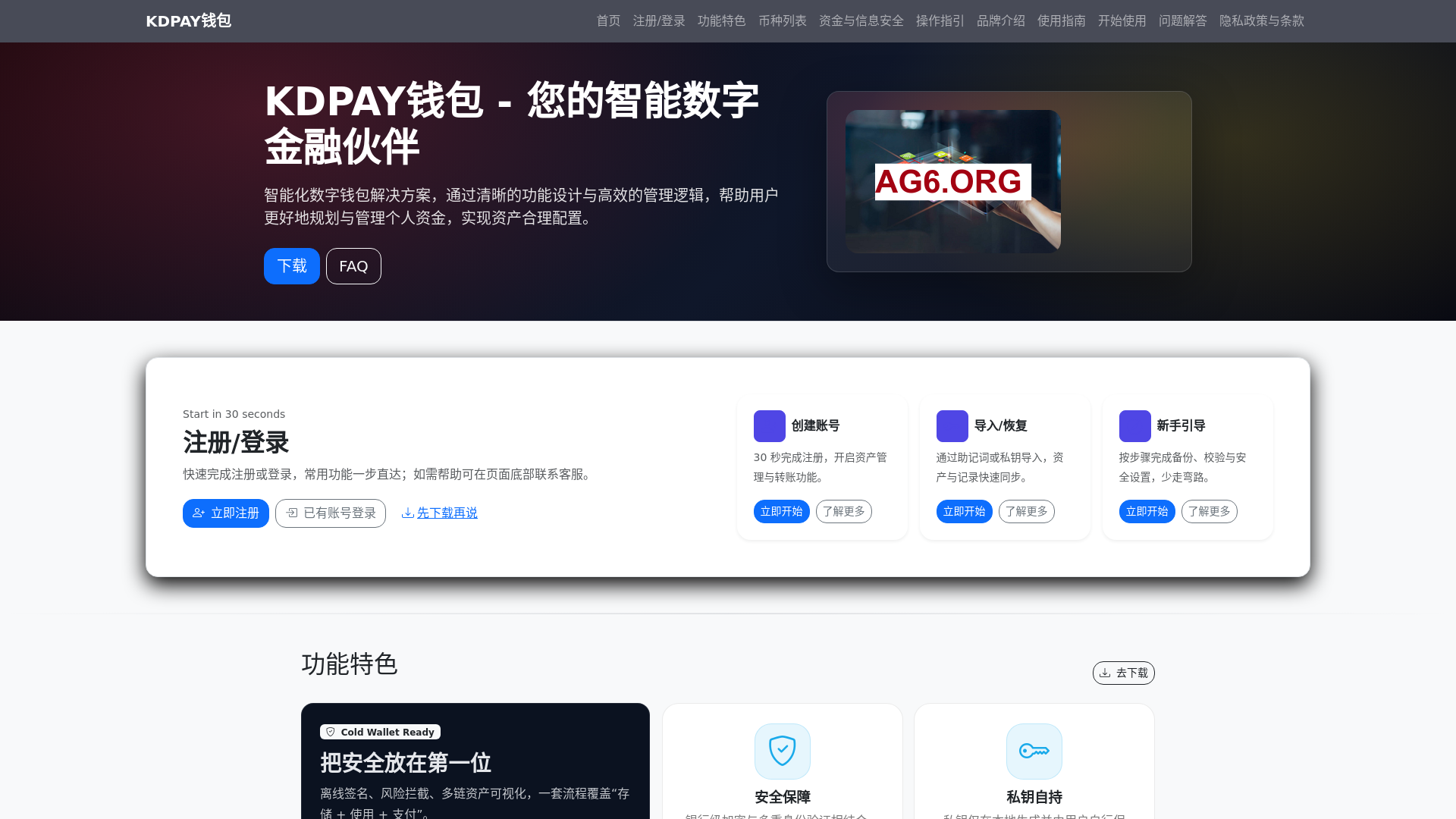Open 币种列表 nav link
The image size is (1456, 819).
coord(782,21)
